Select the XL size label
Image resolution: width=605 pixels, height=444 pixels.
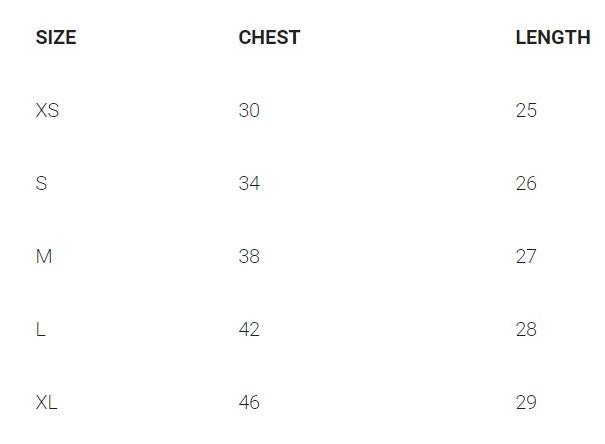pyautogui.click(x=47, y=402)
